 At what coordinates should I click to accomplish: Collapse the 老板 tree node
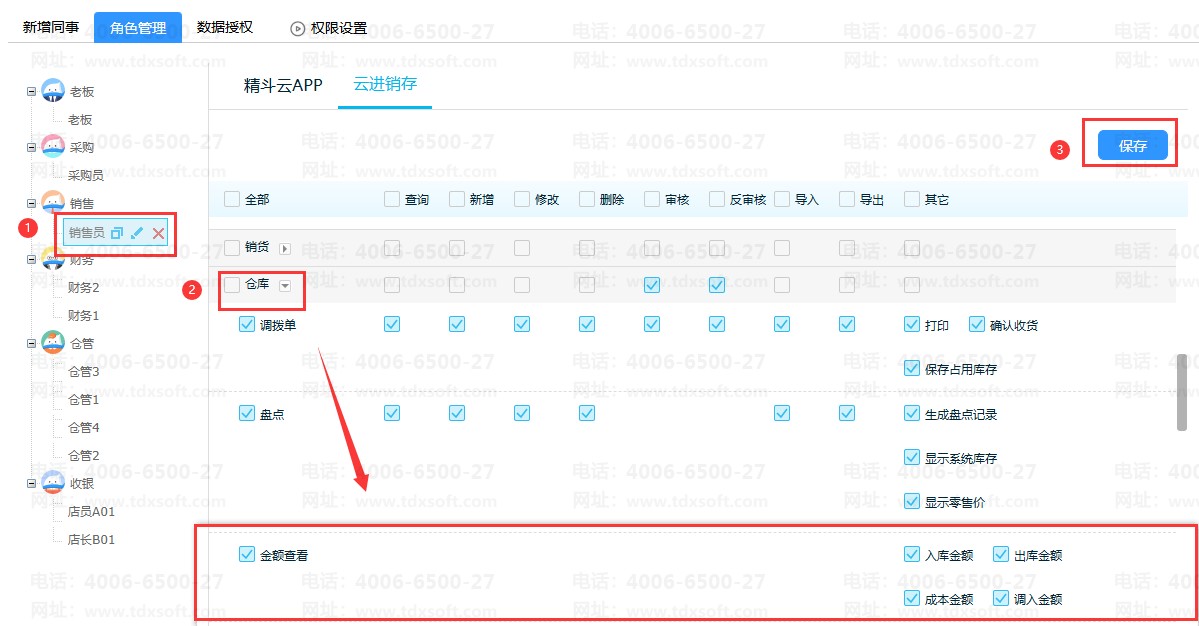[31, 91]
